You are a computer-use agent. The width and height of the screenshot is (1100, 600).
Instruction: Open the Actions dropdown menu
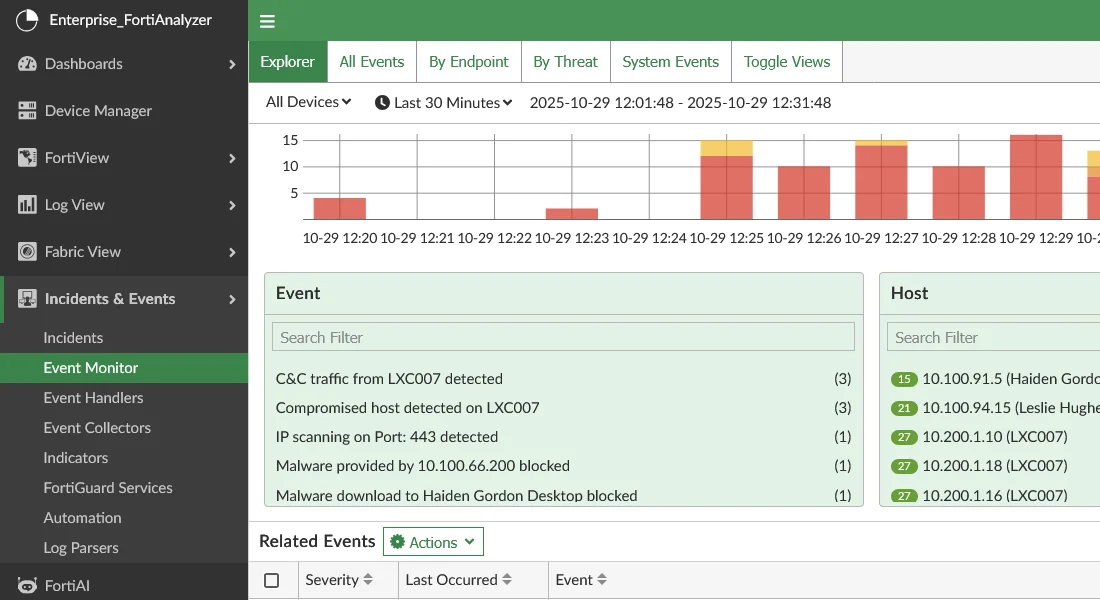(x=433, y=542)
